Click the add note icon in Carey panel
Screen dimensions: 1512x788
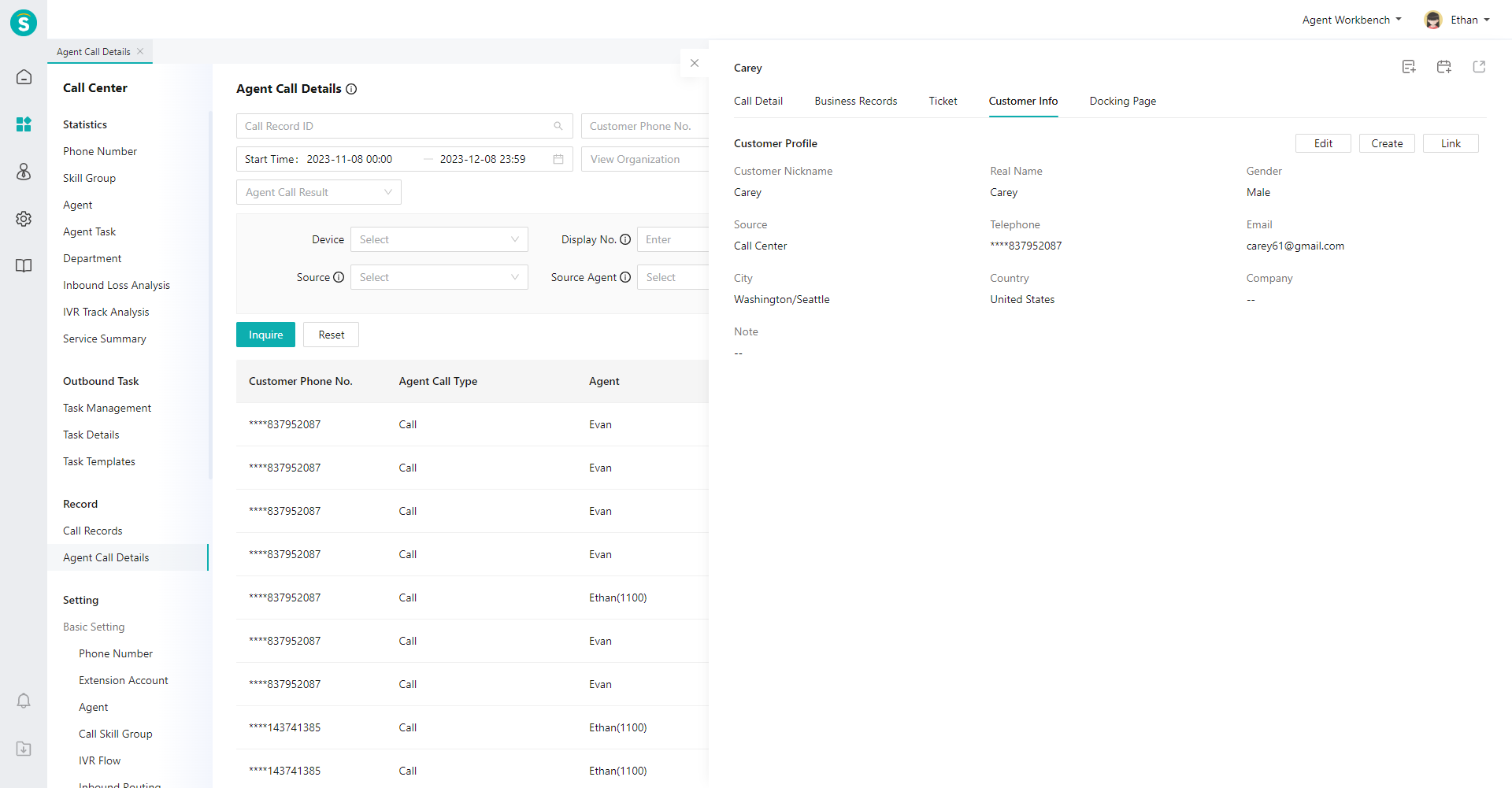click(1409, 67)
